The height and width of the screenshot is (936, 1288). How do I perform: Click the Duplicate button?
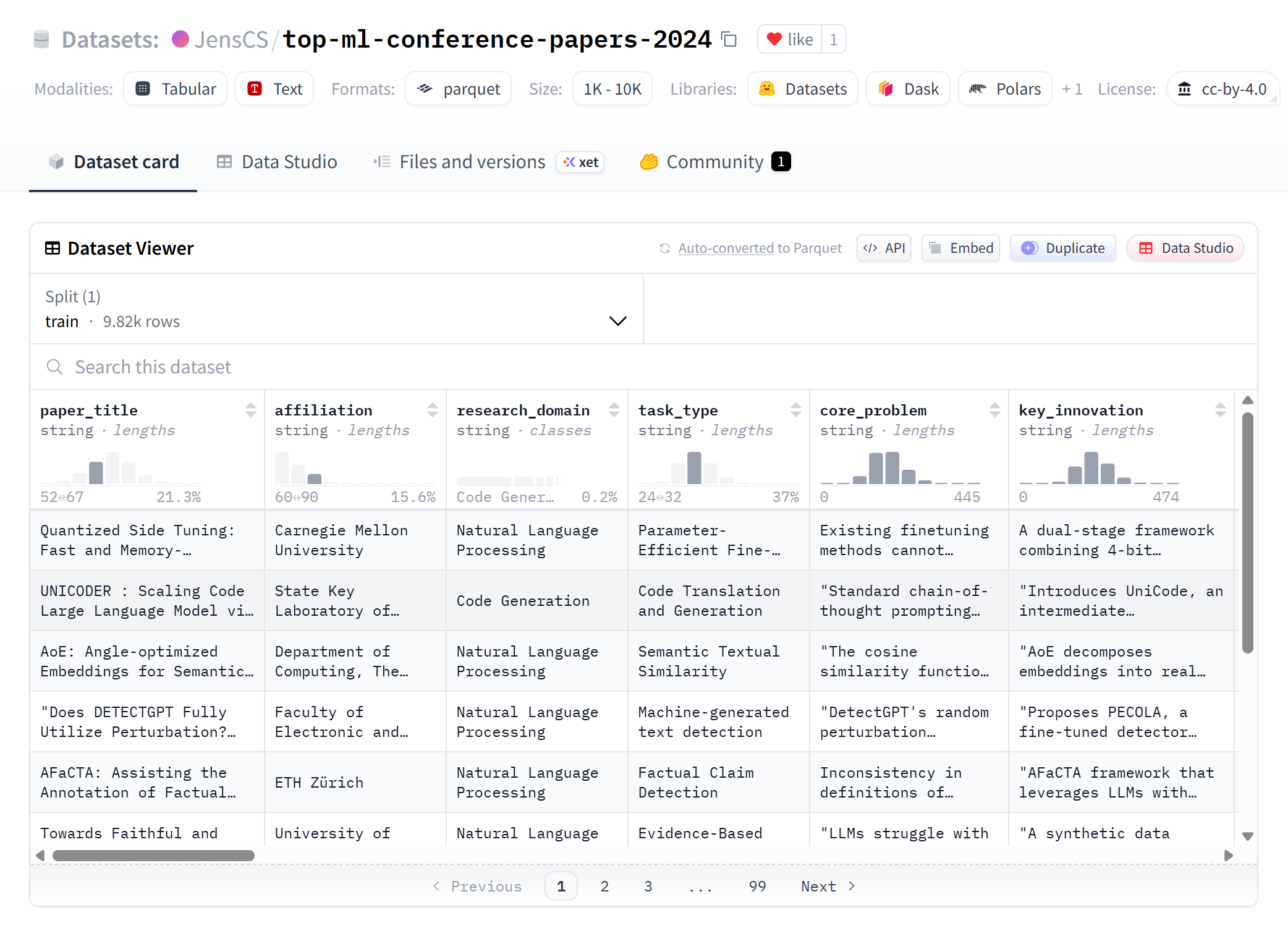(x=1063, y=248)
